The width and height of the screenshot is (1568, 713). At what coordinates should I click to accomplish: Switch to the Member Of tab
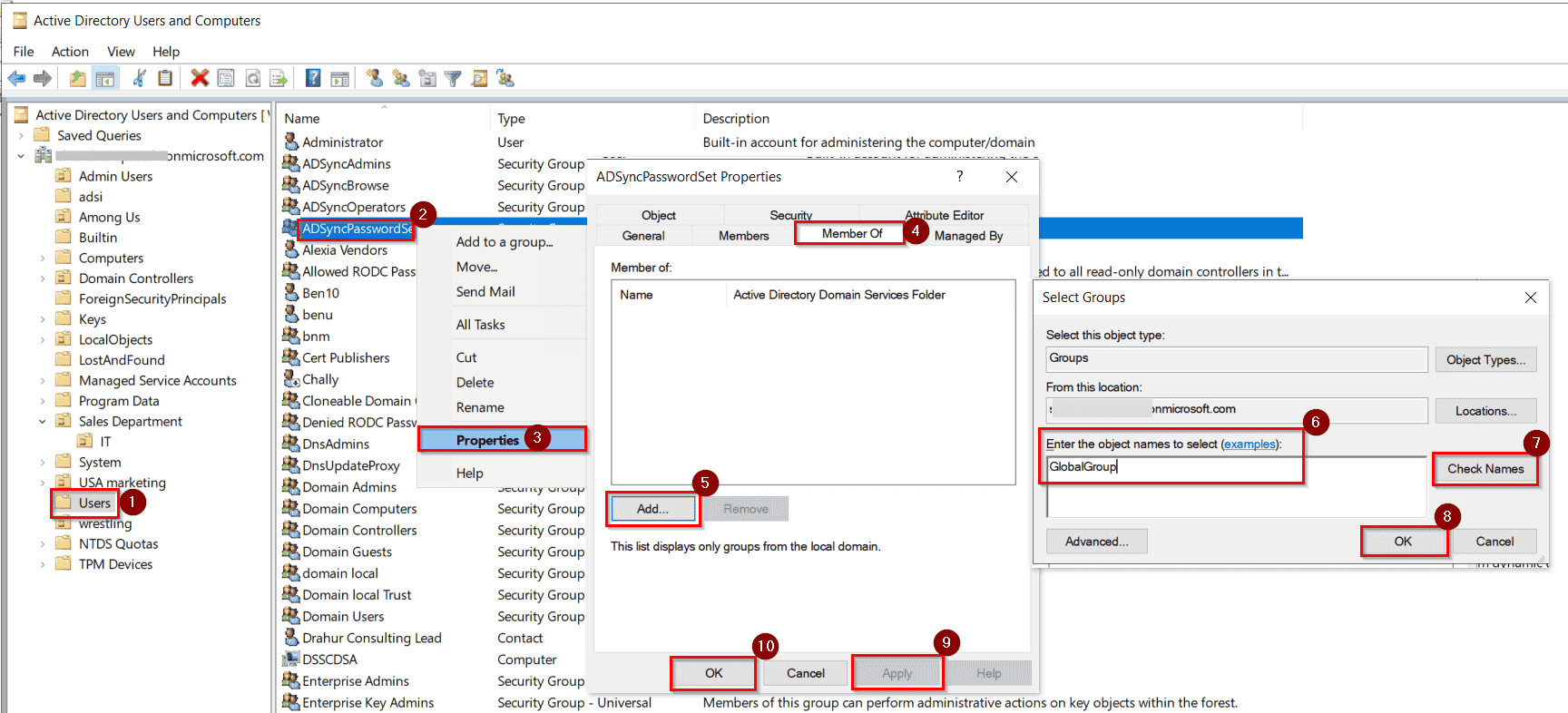tap(852, 234)
